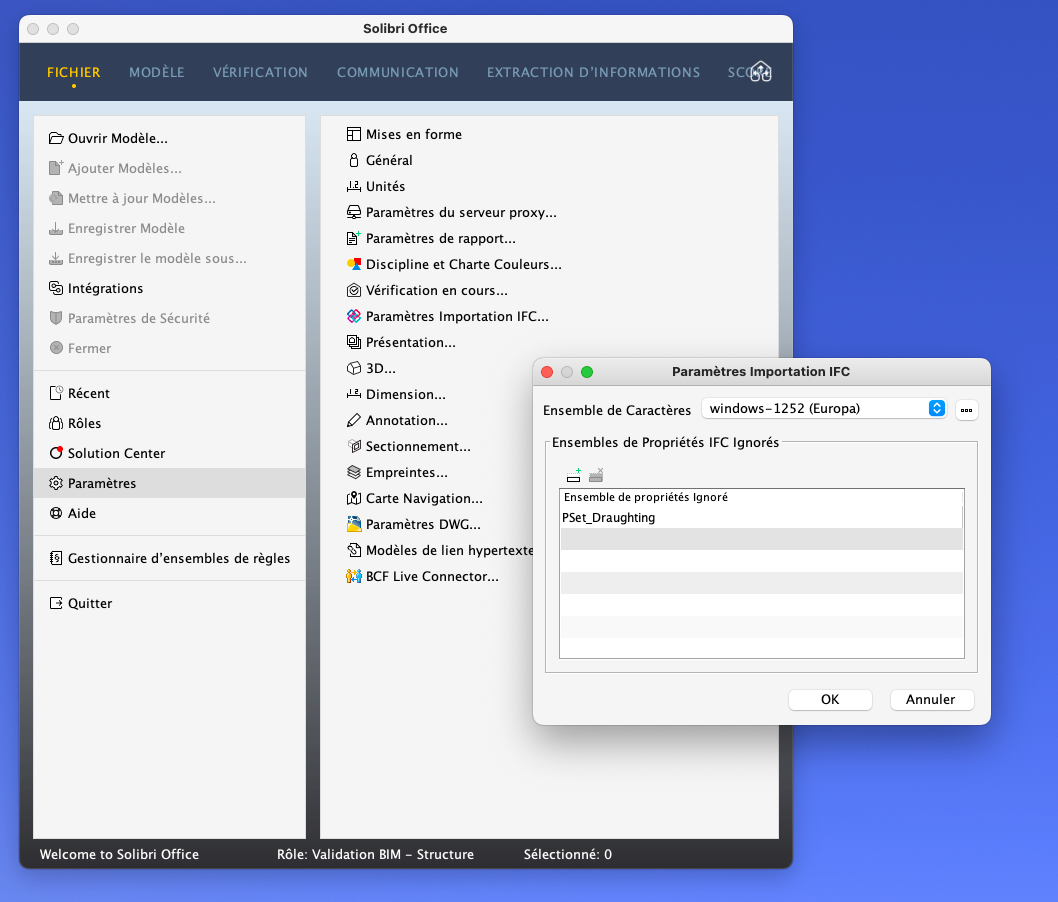Click the Ouvrir Modèle folder icon
Screen dimensions: 1058x902
[56, 138]
